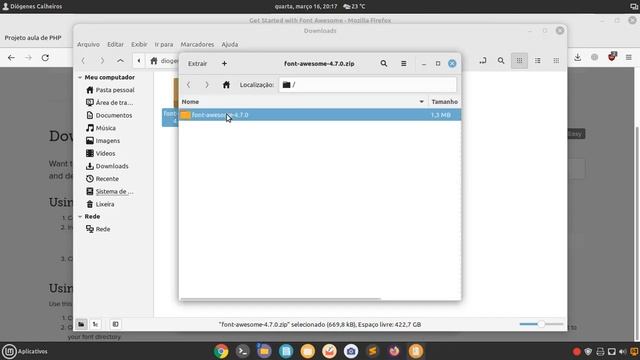The width and height of the screenshot is (640, 360).
Task: Open search in the font-awesome-4.7.0.zip window
Action: tap(384, 64)
